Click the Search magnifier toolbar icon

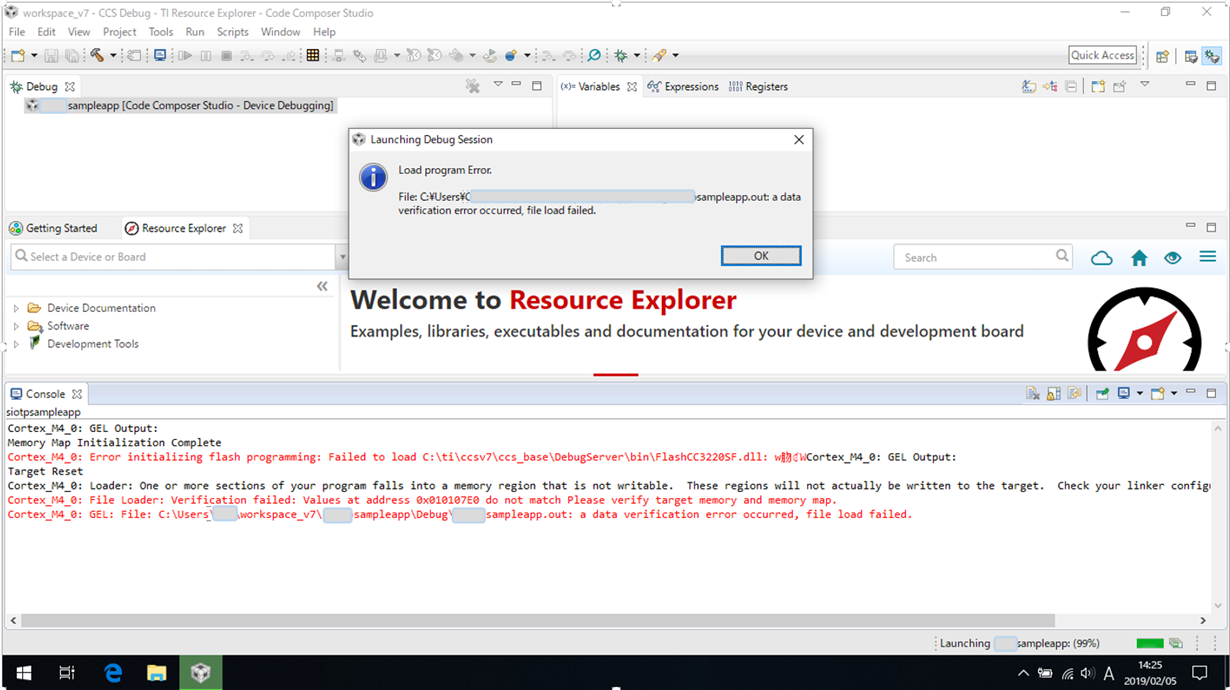[x=594, y=55]
